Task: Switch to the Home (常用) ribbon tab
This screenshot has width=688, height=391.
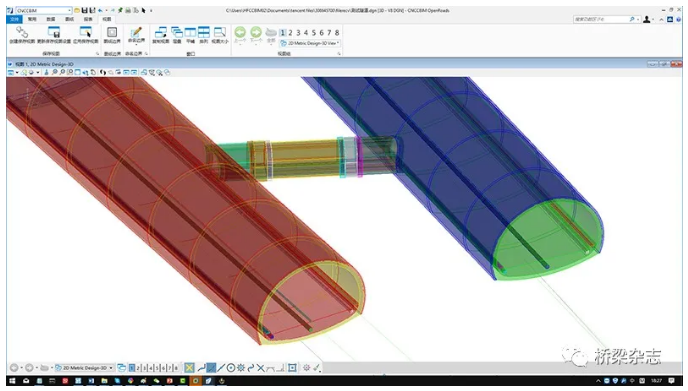Action: coord(32,19)
